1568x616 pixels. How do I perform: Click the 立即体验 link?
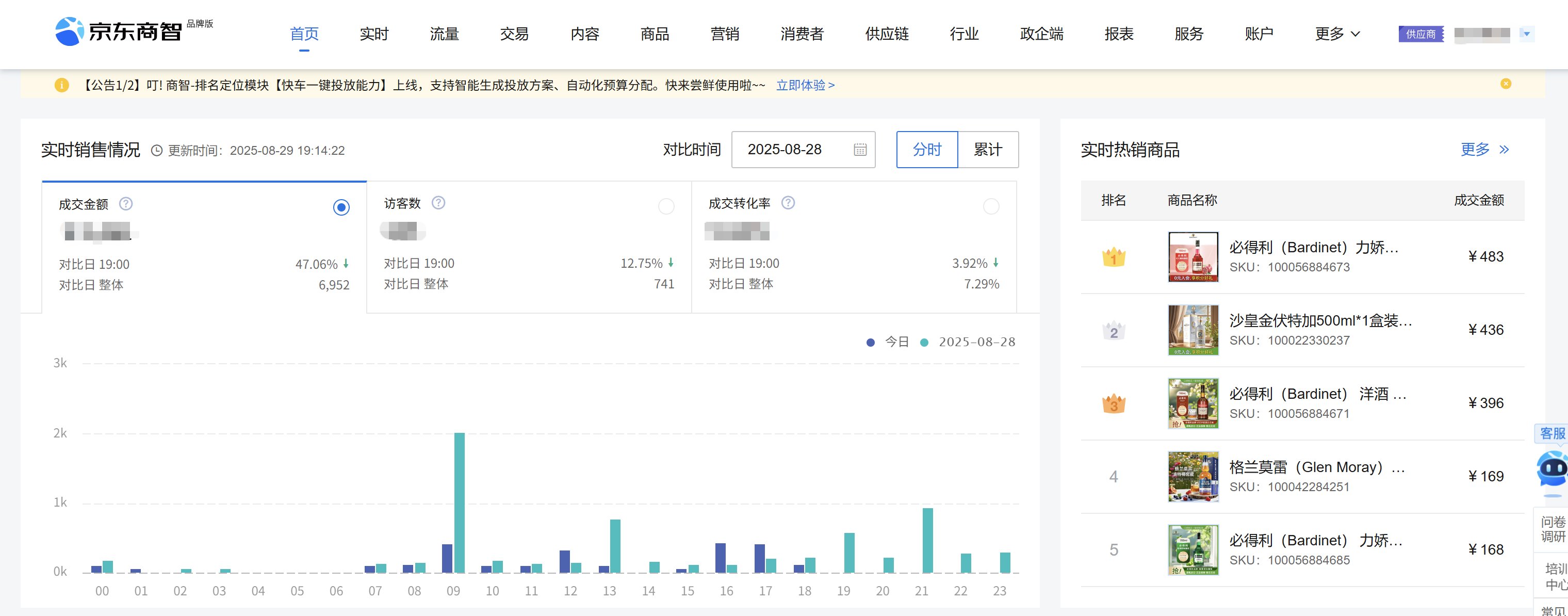click(805, 85)
